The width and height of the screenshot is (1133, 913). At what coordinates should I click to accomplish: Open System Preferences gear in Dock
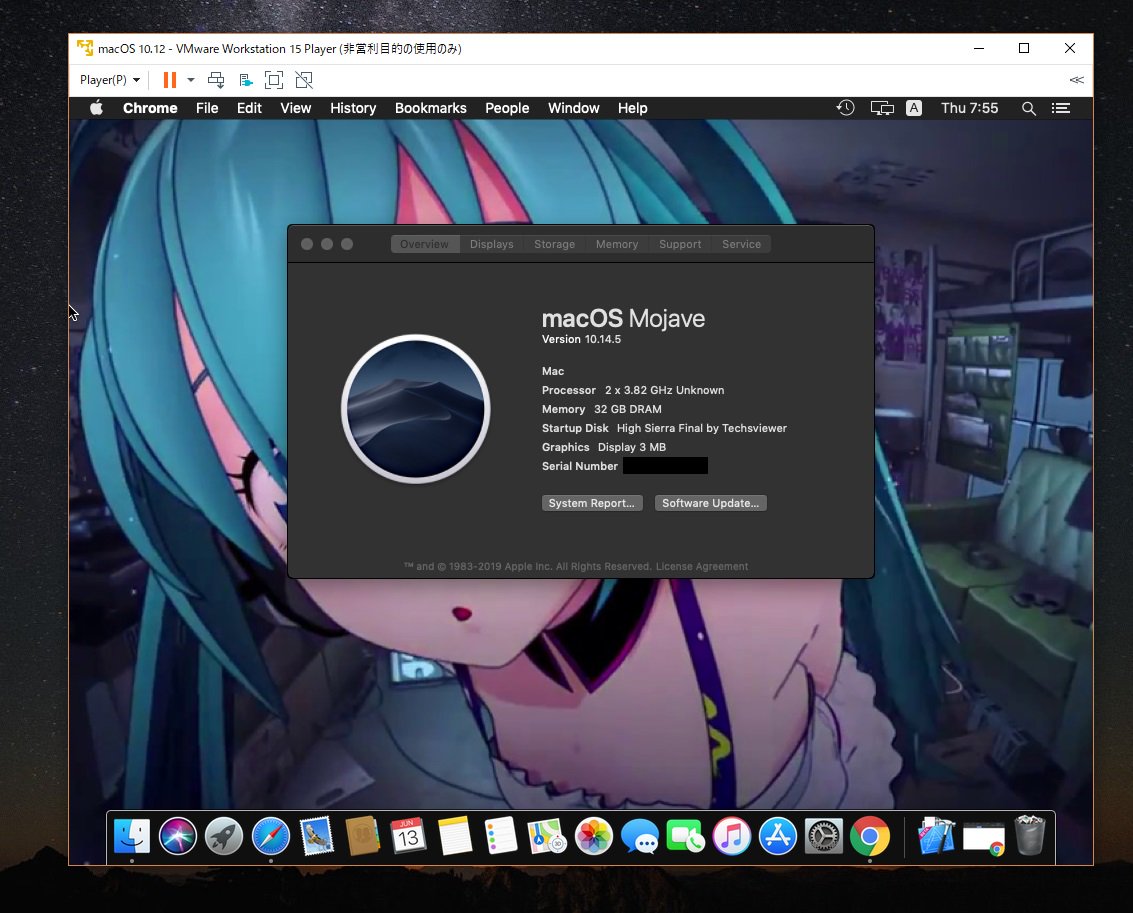click(824, 836)
